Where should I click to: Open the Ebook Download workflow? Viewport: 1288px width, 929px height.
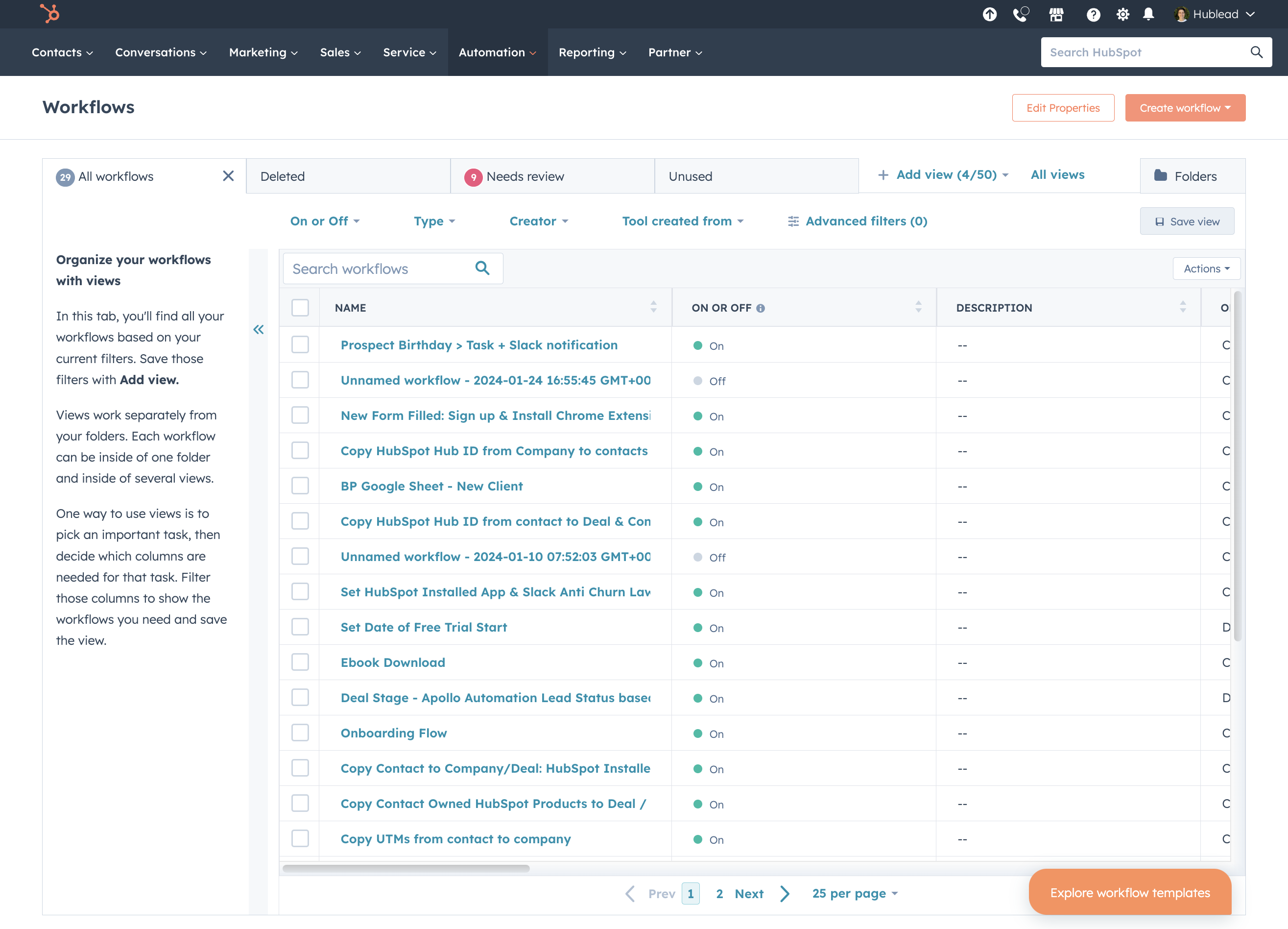393,662
